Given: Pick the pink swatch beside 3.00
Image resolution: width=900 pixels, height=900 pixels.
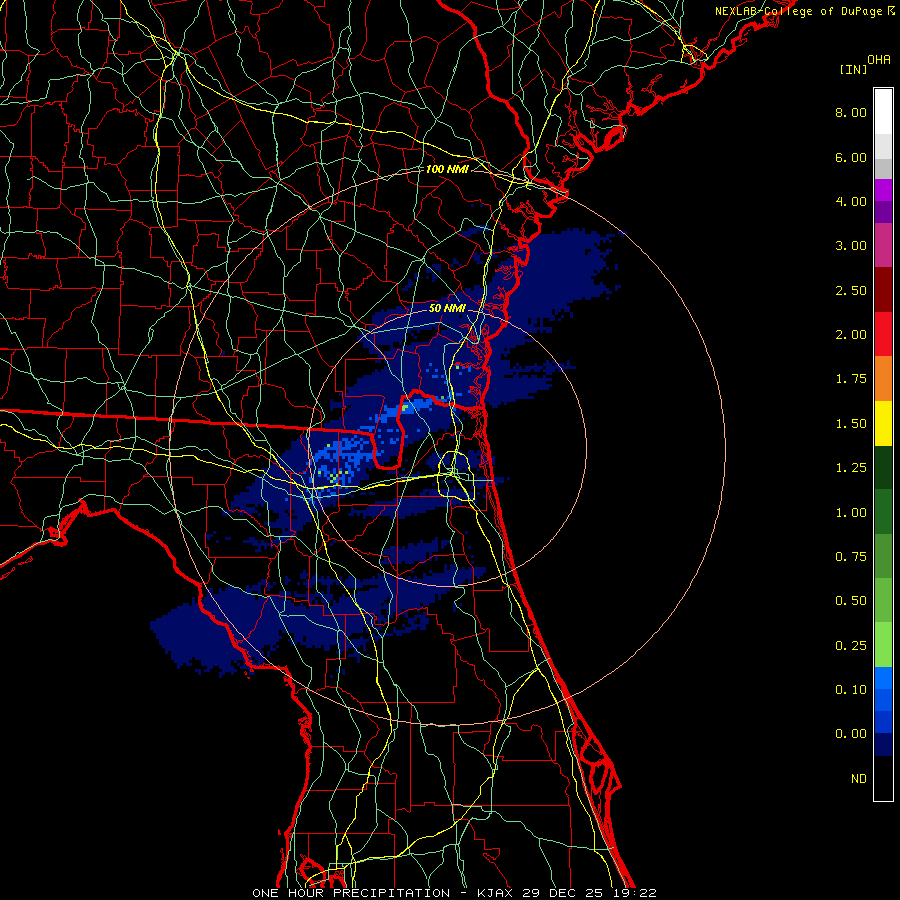Looking at the screenshot, I should [x=883, y=245].
